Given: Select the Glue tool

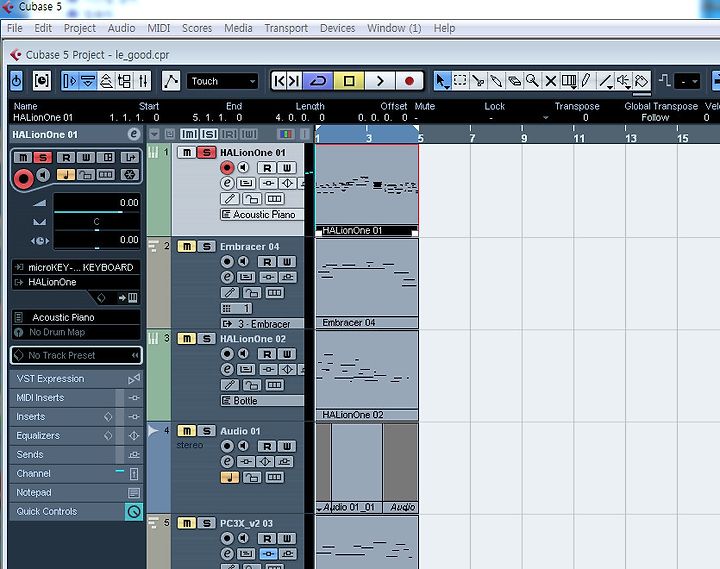Looking at the screenshot, I should pyautogui.click(x=496, y=81).
